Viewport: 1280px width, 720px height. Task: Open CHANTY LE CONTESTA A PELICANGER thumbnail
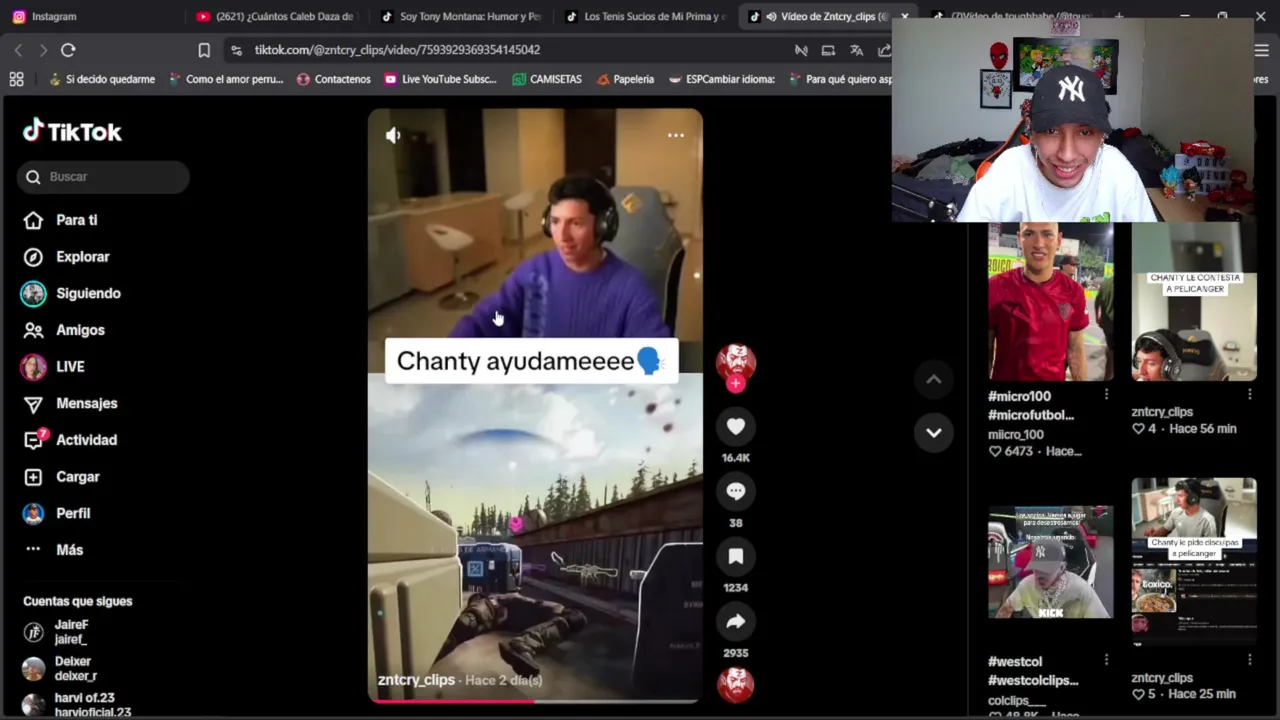pyautogui.click(x=1194, y=302)
